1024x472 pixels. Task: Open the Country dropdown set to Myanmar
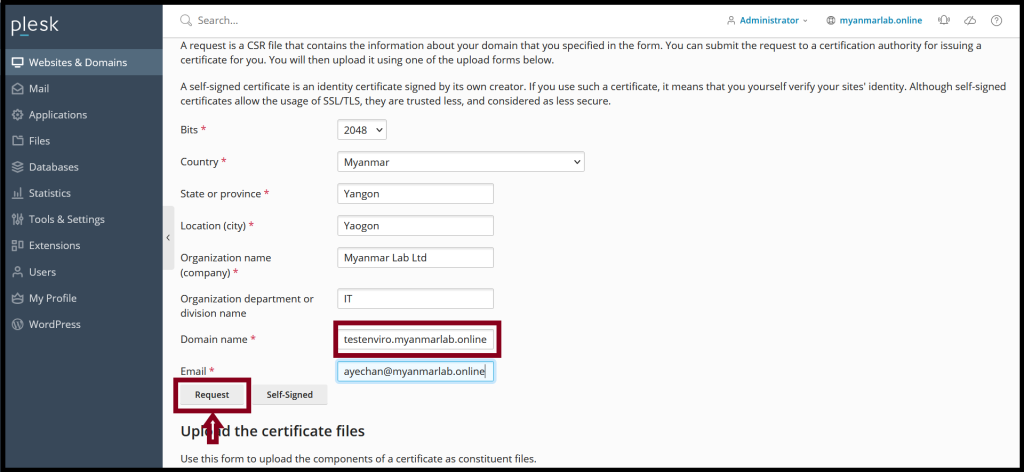point(460,161)
